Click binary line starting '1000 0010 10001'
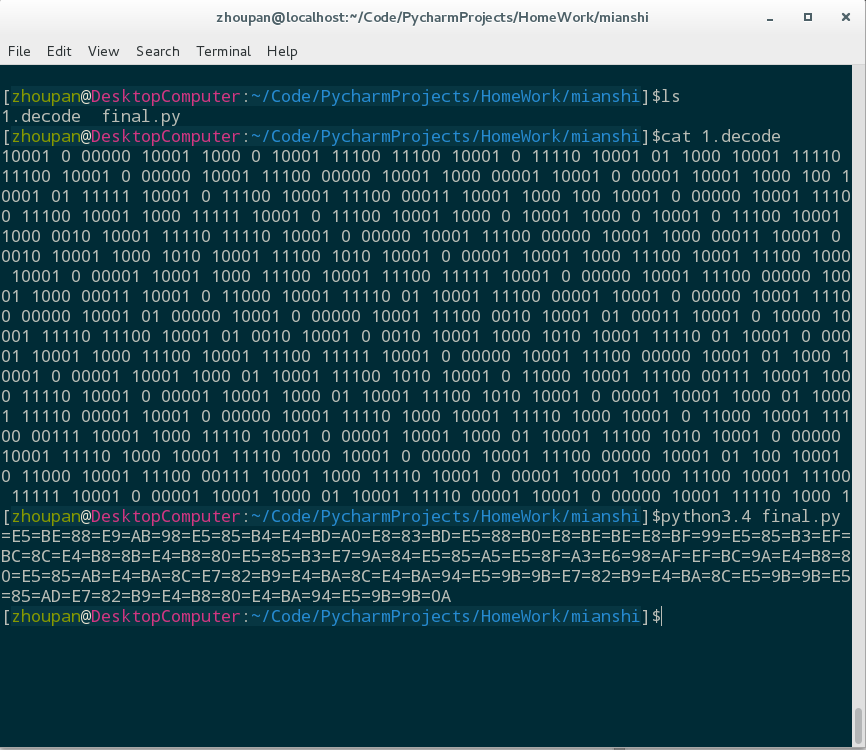 click(x=421, y=236)
